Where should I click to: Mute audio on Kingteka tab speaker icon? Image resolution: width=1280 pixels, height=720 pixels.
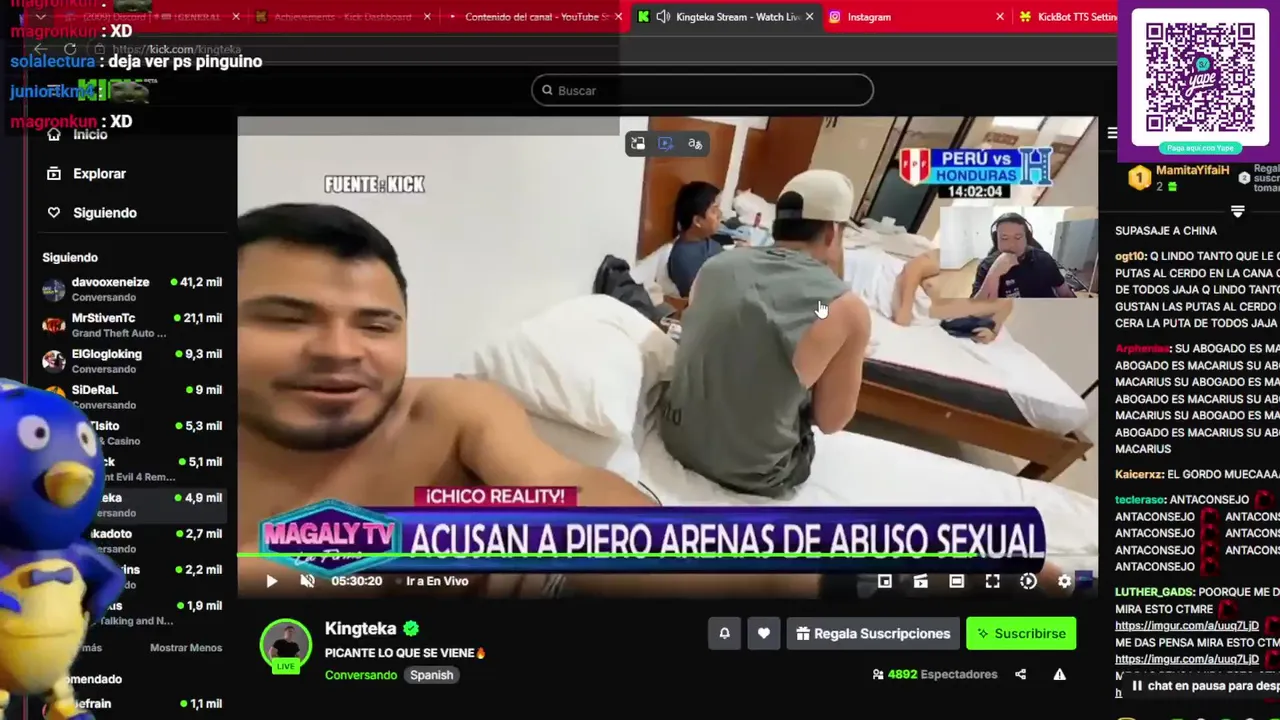(x=663, y=17)
